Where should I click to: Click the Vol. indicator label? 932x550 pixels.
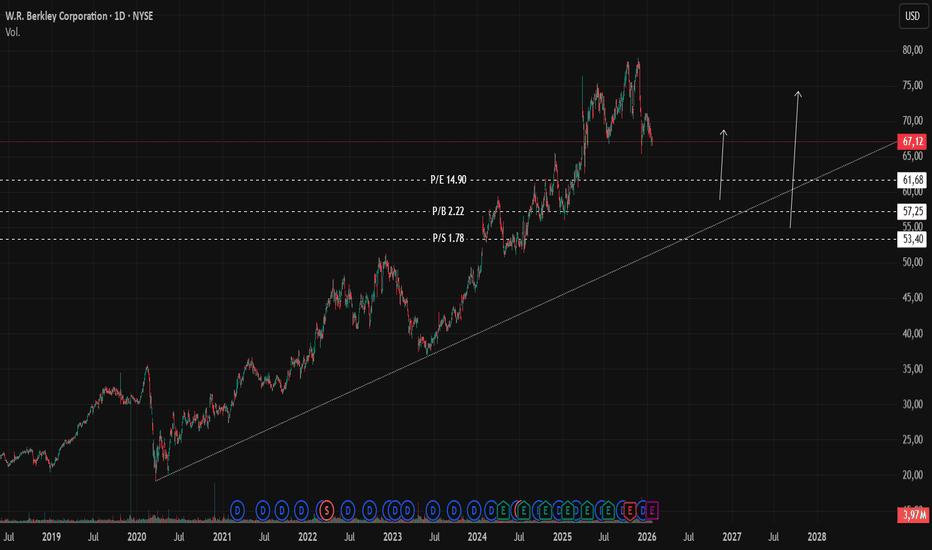tap(12, 32)
